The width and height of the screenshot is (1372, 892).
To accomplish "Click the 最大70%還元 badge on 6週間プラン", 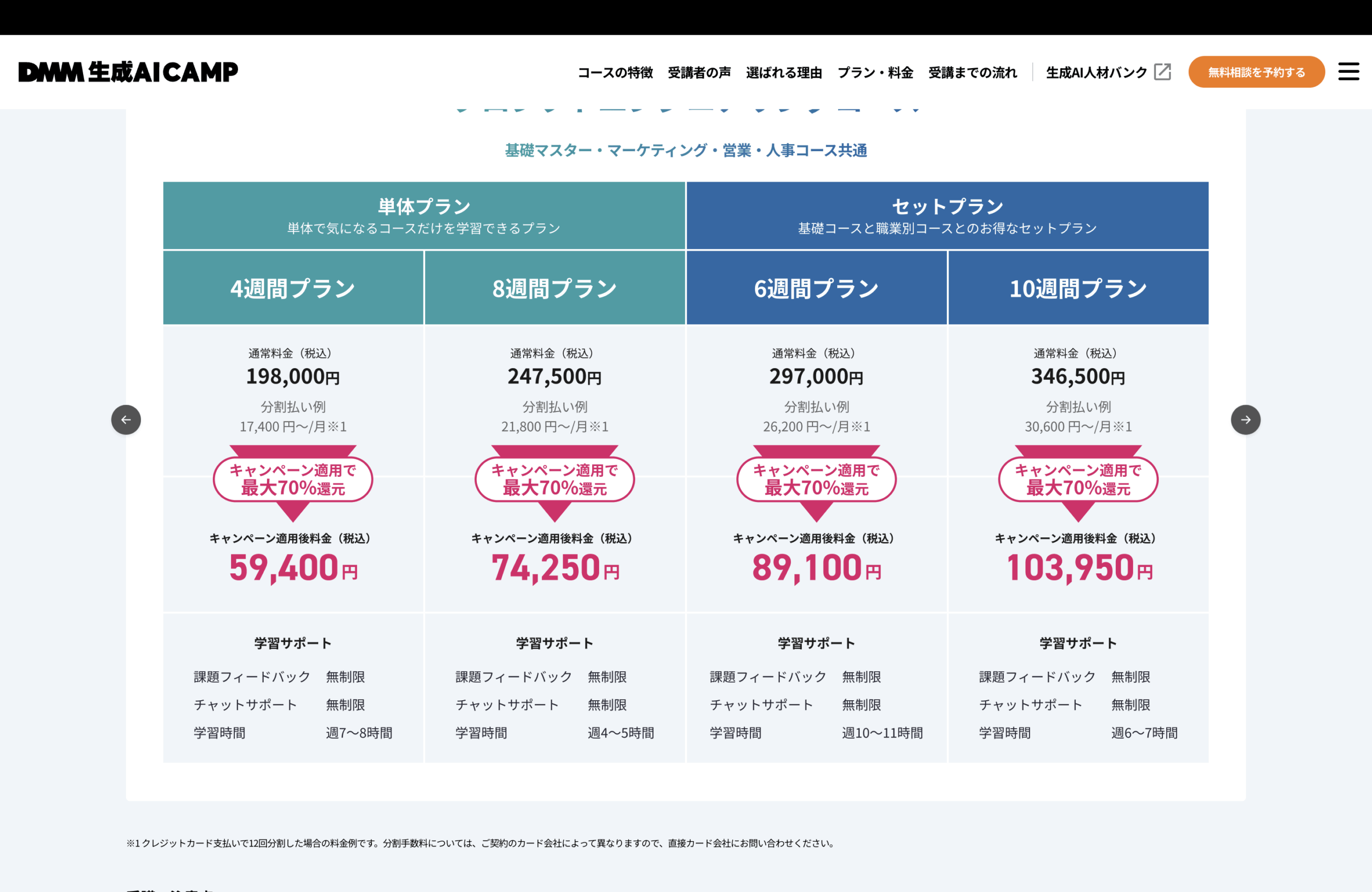I will (816, 479).
